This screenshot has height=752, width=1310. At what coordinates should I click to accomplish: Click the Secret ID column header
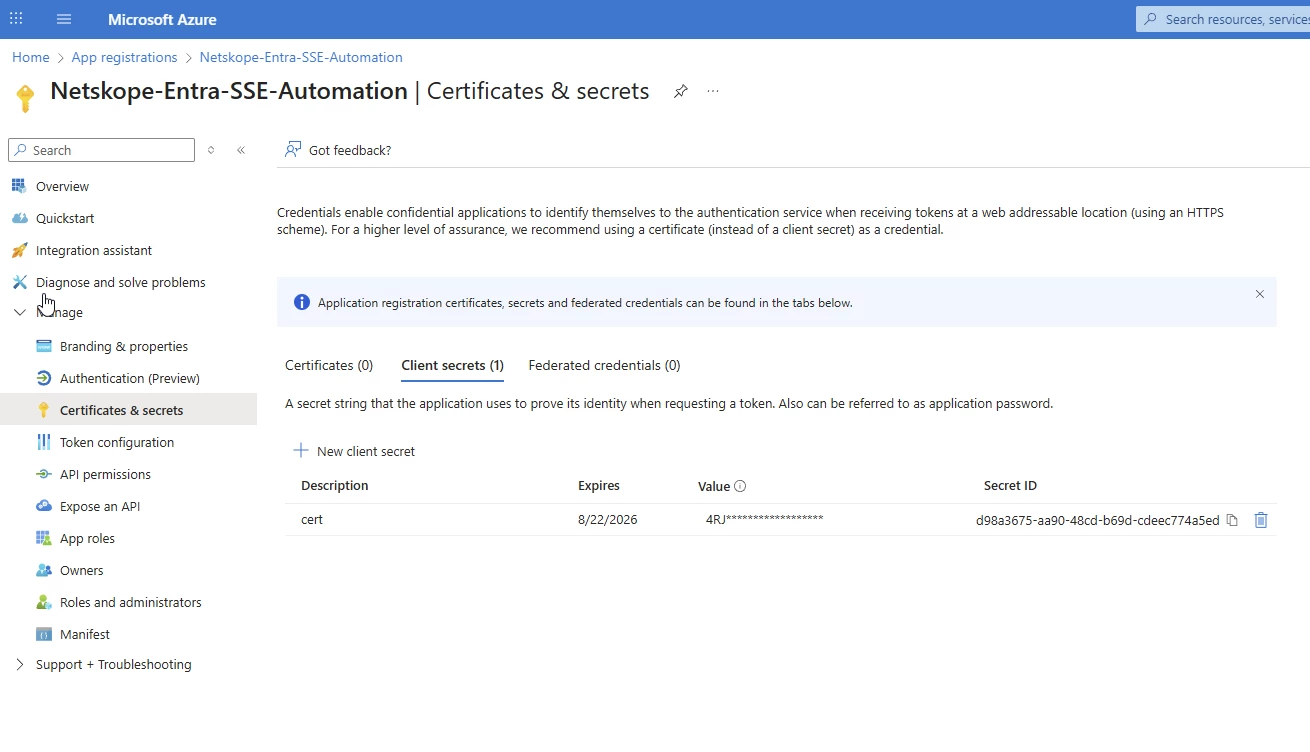tap(1010, 485)
